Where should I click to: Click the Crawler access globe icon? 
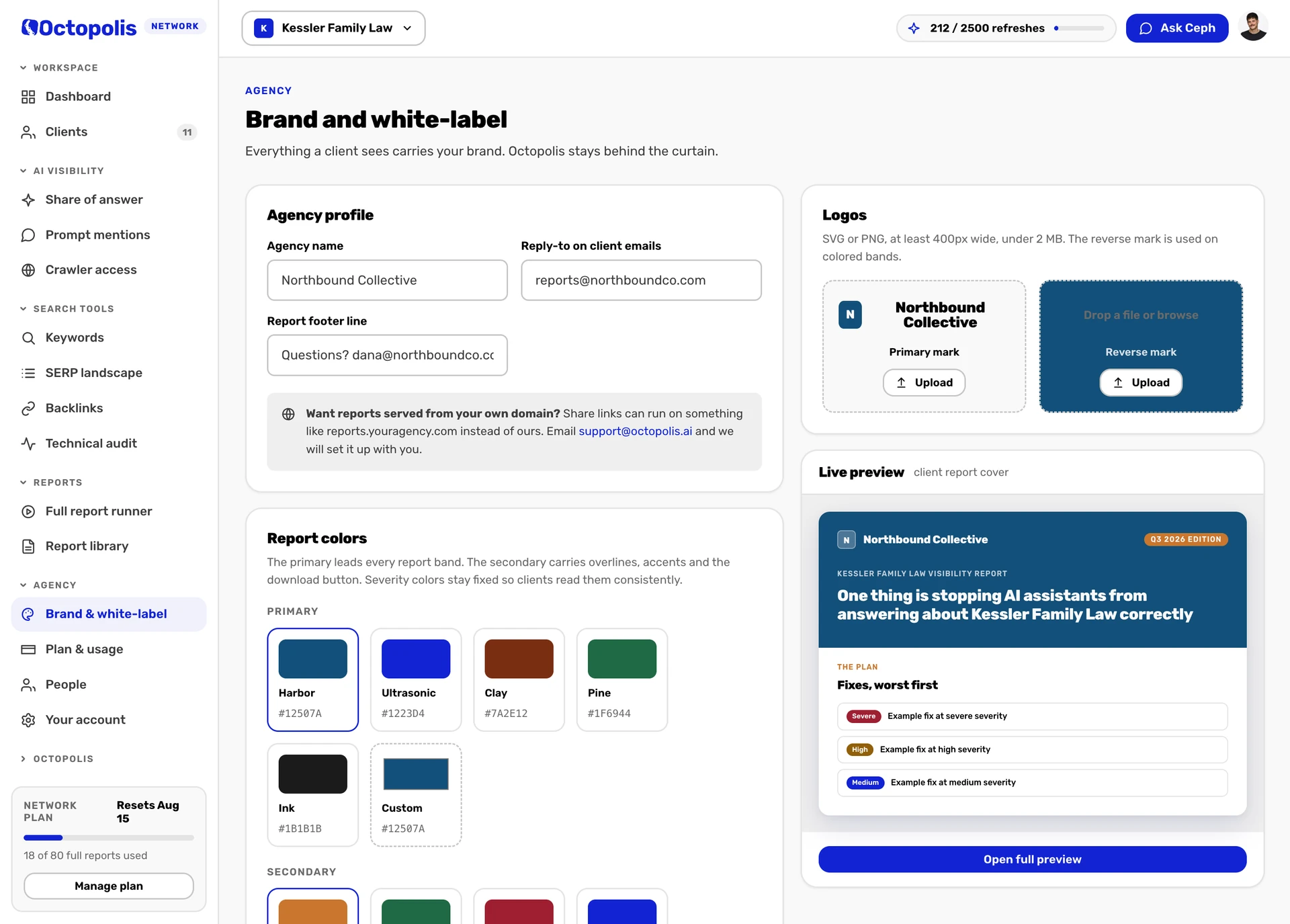tap(28, 270)
